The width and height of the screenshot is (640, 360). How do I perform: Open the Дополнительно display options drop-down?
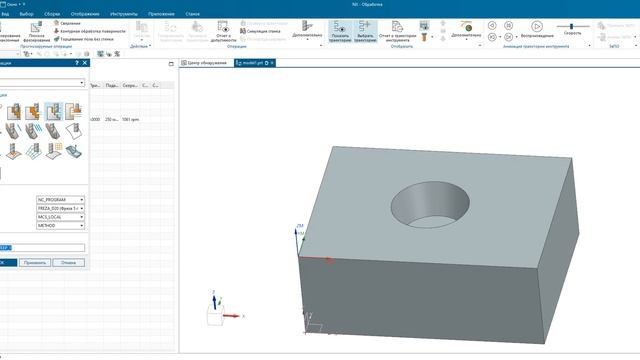[x=466, y=31]
